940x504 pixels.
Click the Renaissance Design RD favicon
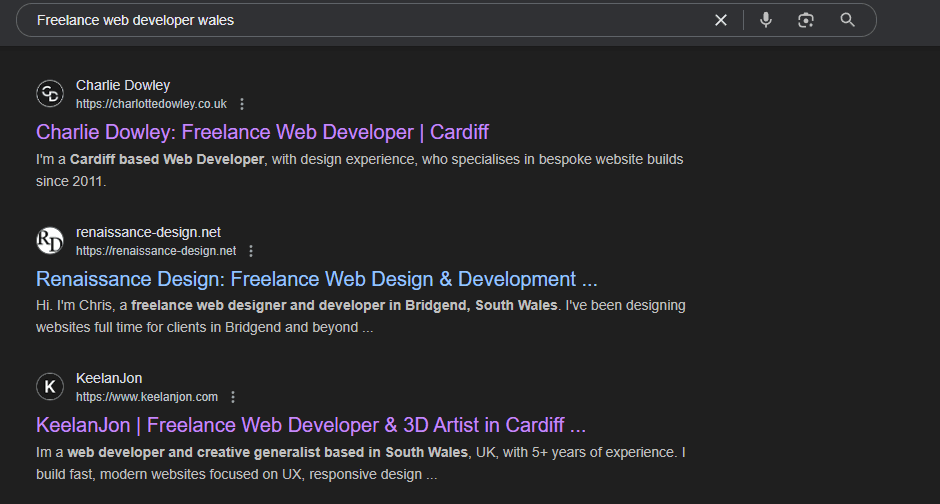50,240
